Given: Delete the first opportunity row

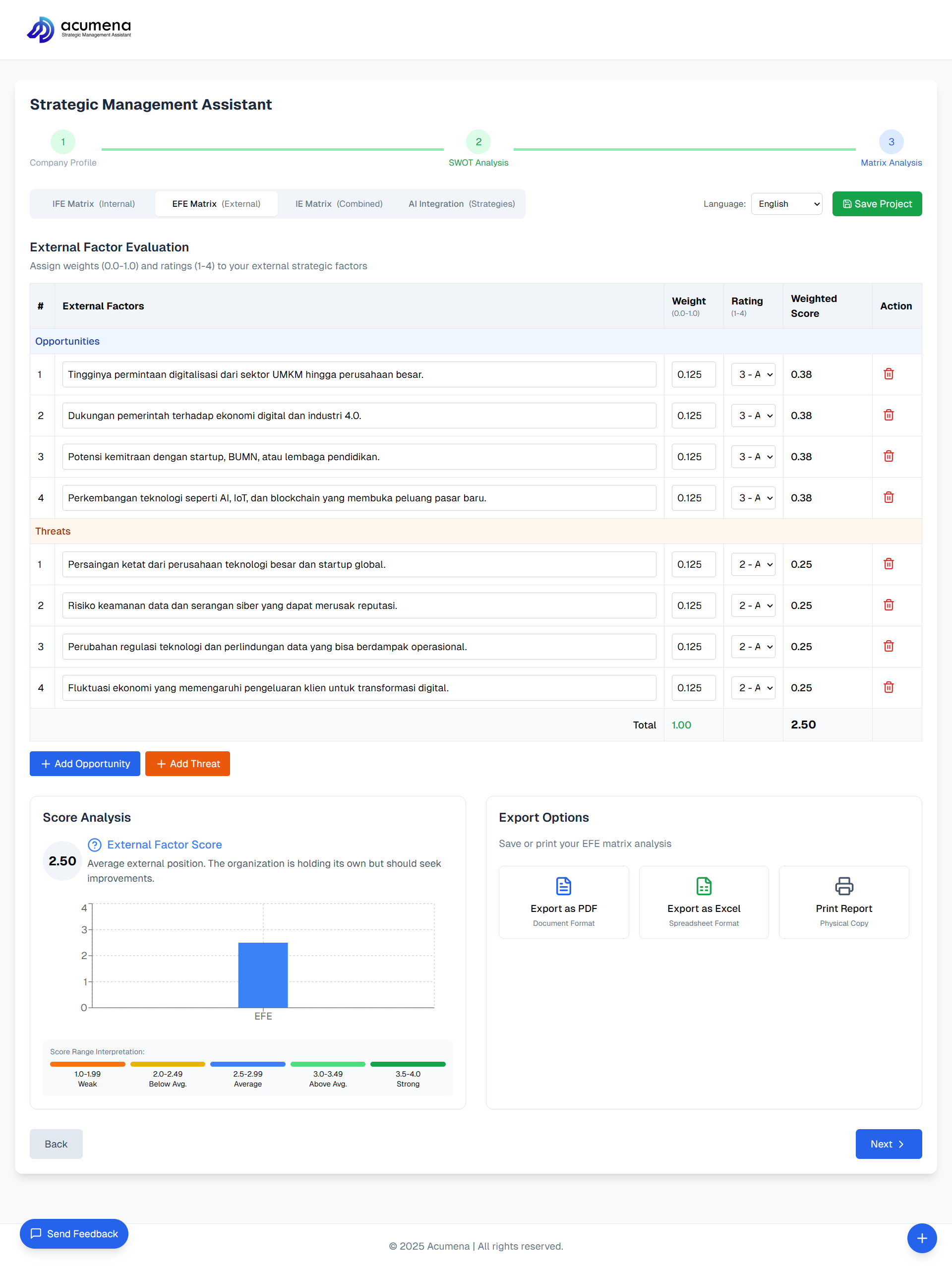Looking at the screenshot, I should pyautogui.click(x=889, y=374).
